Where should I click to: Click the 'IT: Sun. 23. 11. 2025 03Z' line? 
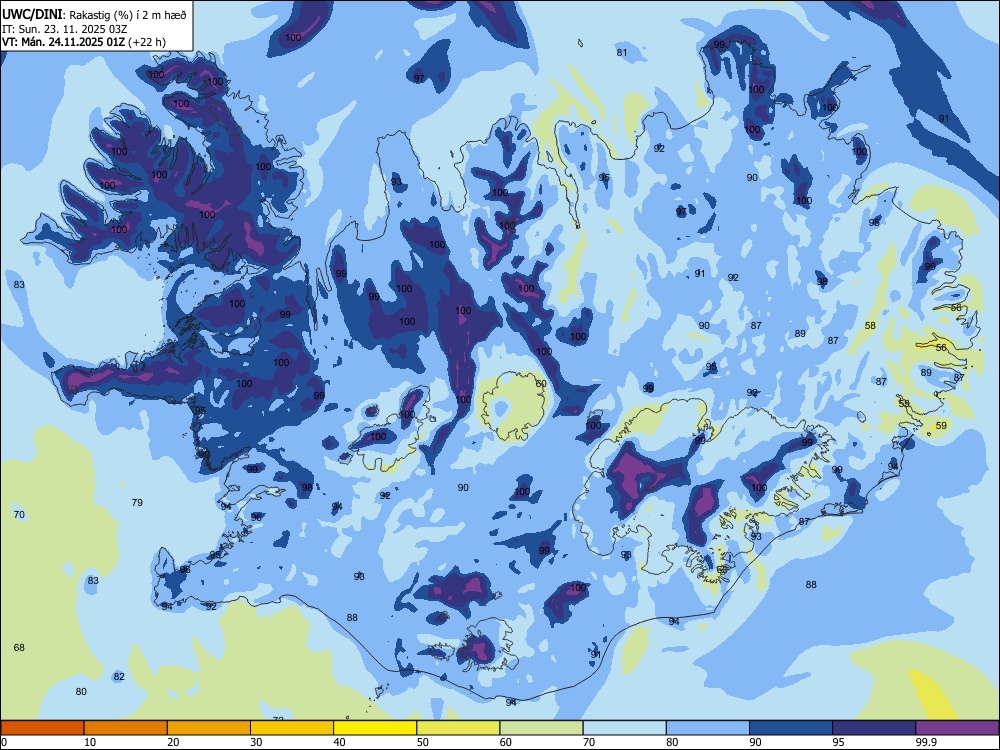coord(64,29)
